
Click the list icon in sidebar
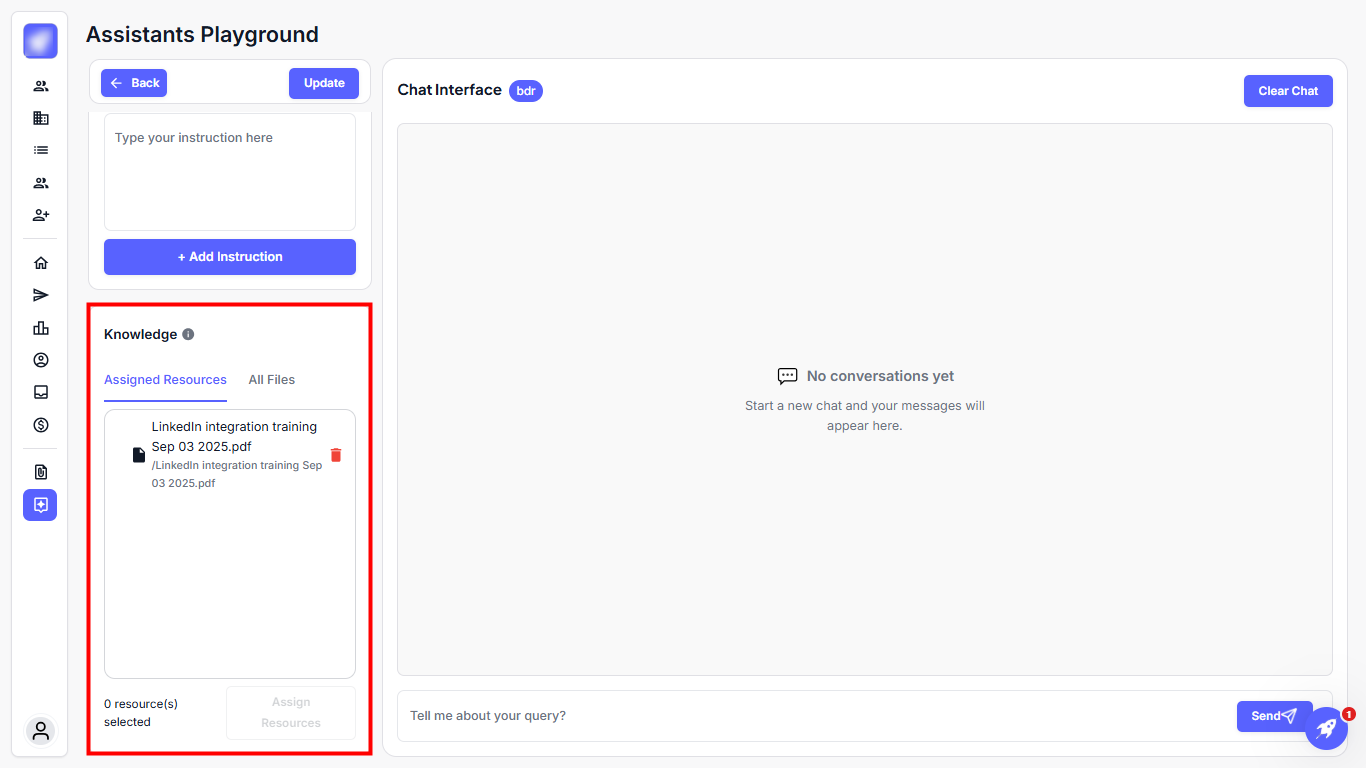[41, 150]
